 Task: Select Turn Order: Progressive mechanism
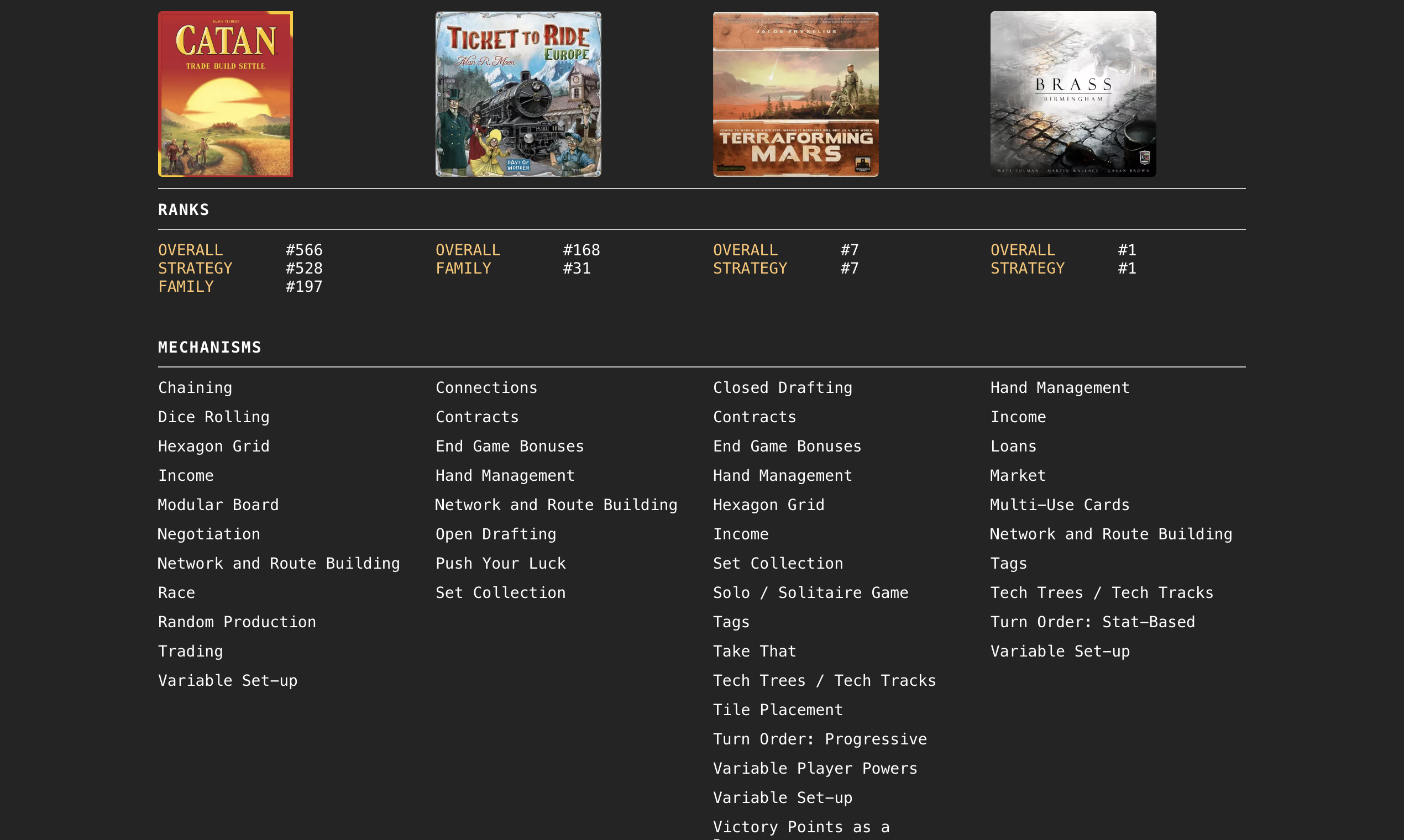coord(820,739)
